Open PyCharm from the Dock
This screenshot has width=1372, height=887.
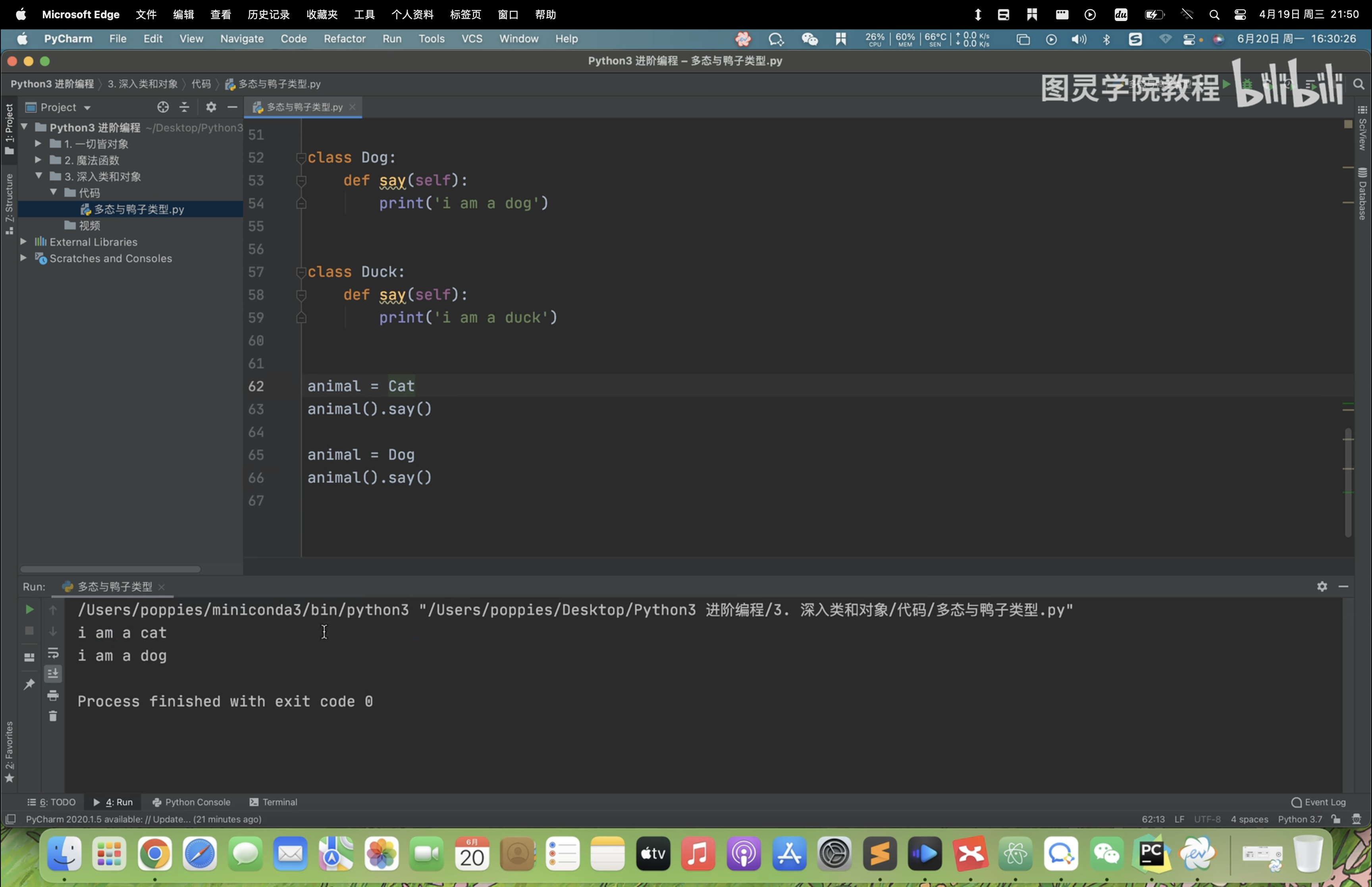[1152, 854]
